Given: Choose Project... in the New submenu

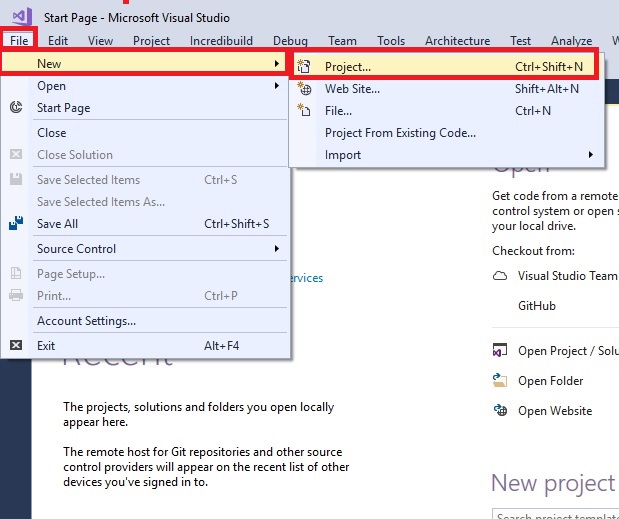Looking at the screenshot, I should point(446,66).
